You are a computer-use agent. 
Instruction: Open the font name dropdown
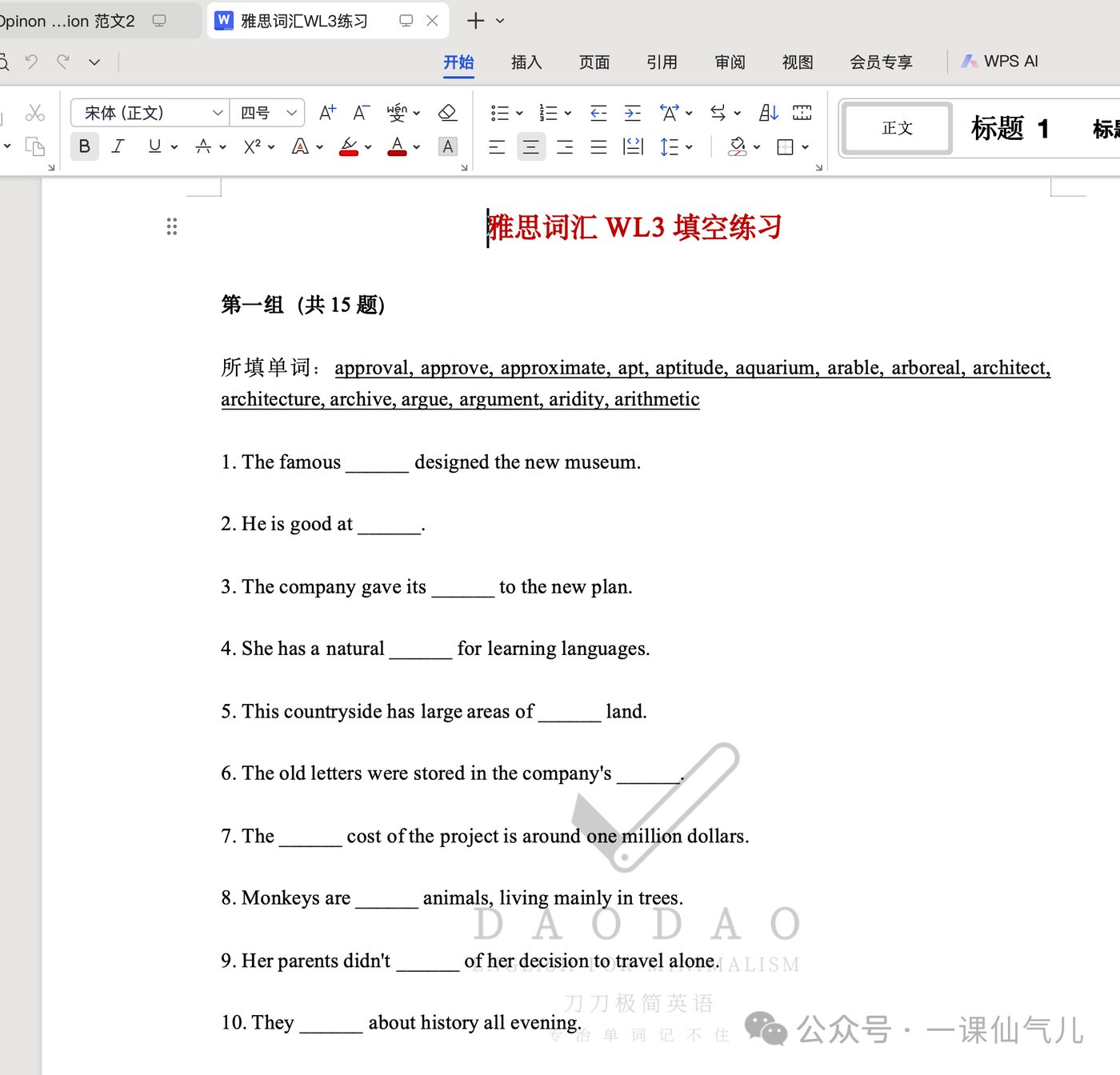click(x=218, y=113)
